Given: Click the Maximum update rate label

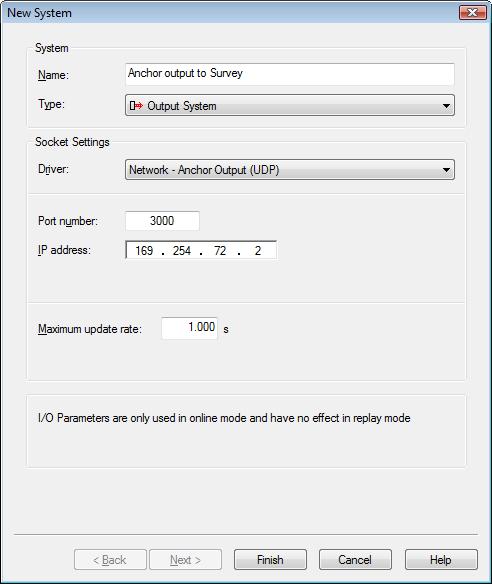Looking at the screenshot, I should click(90, 329).
